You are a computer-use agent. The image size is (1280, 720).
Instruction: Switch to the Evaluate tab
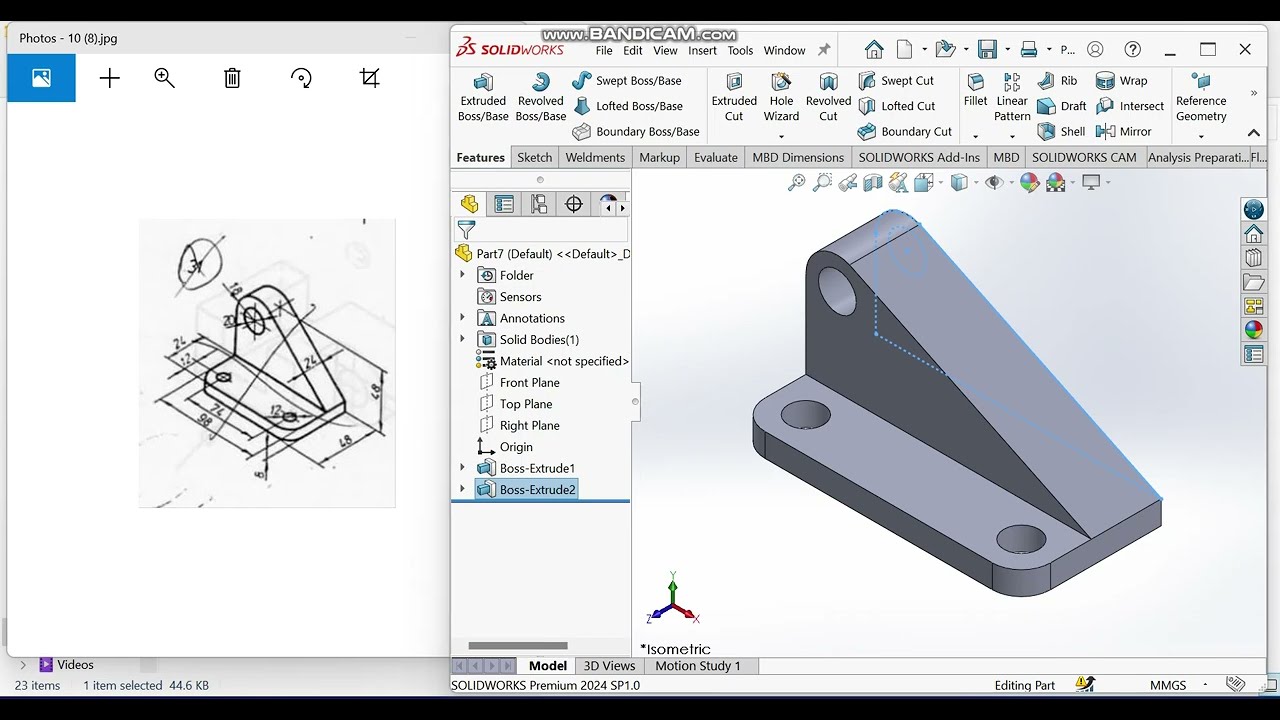716,157
